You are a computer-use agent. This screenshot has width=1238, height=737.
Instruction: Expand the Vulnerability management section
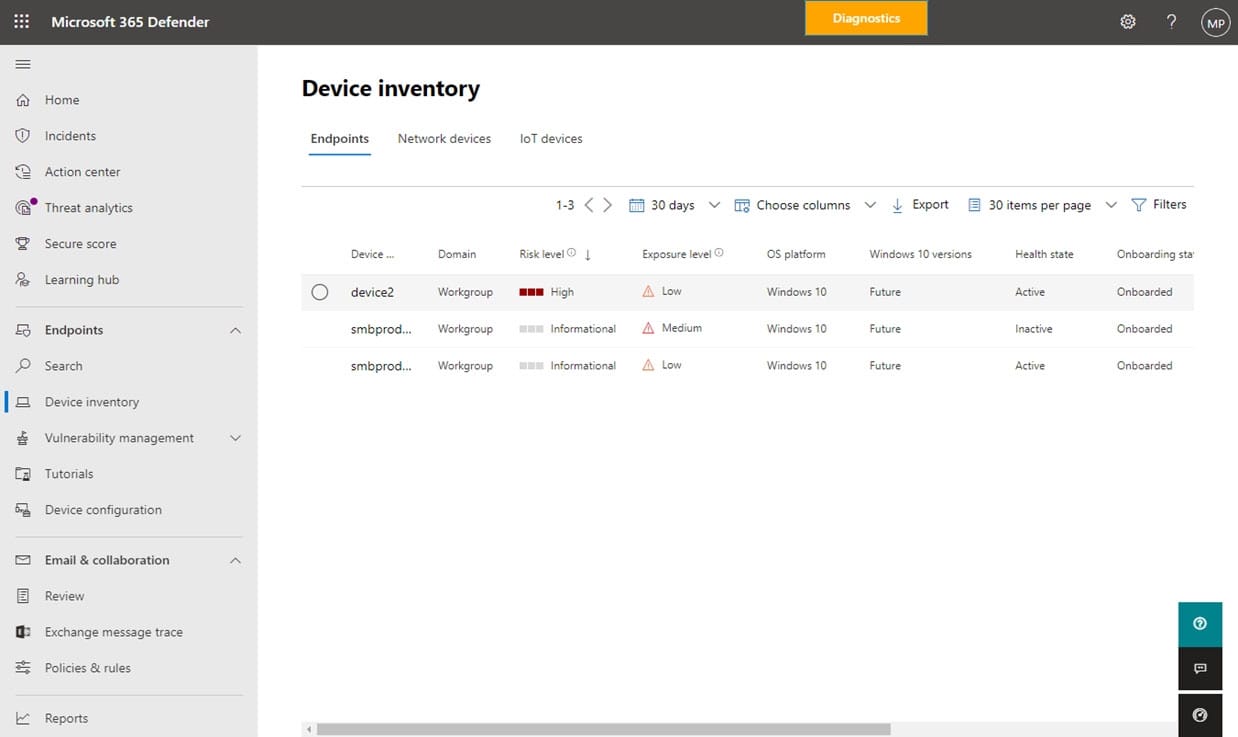click(x=236, y=438)
